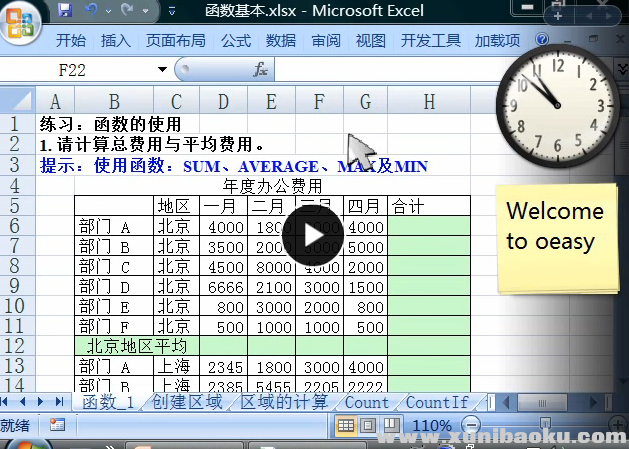The height and width of the screenshot is (449, 629).
Task: Click the Insert Function fx icon
Action: click(x=260, y=70)
